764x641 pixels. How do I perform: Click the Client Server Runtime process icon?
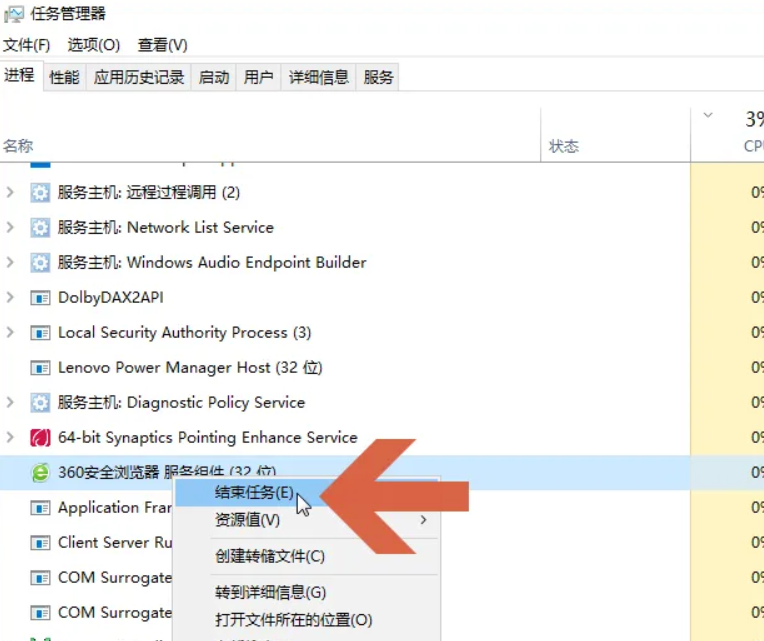click(40, 543)
